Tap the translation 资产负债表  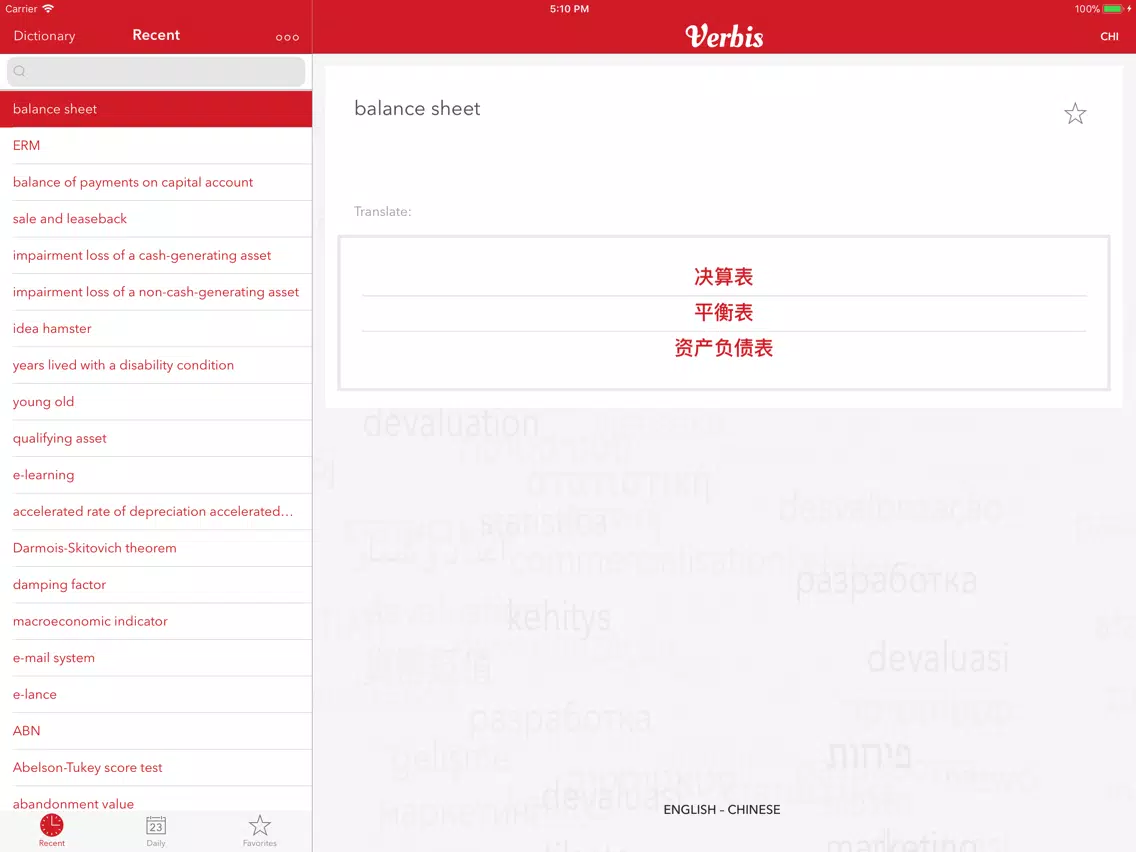click(x=723, y=348)
